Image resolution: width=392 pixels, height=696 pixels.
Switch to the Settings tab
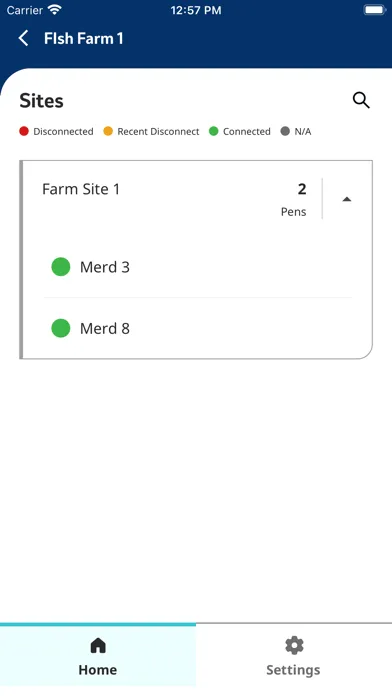[x=293, y=656]
